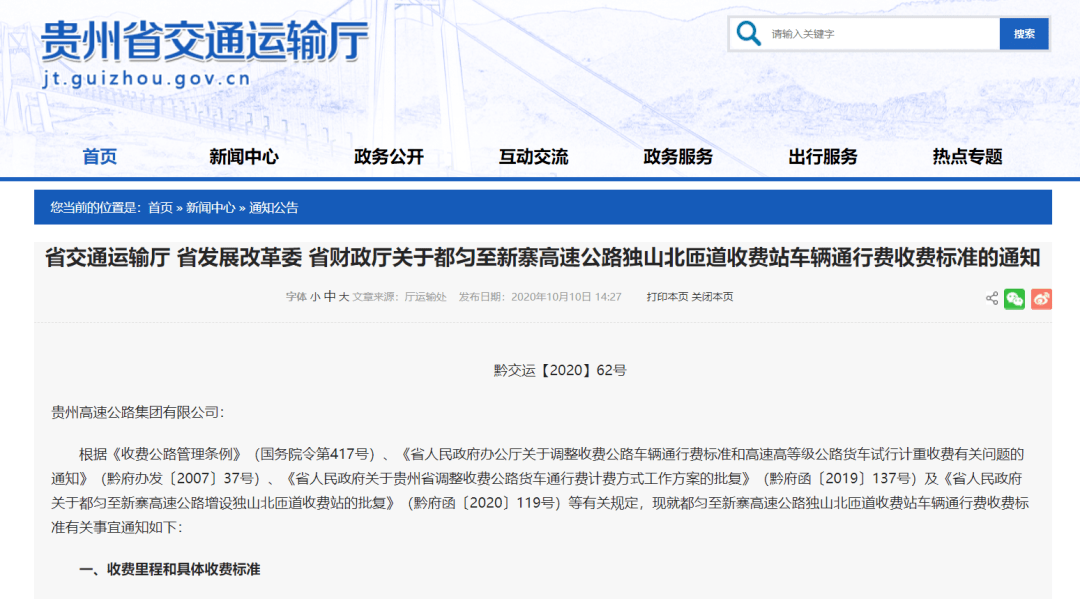Click the addressee line 贵州高速公路集团有限公司
This screenshot has height=599, width=1080.
pyautogui.click(x=137, y=412)
